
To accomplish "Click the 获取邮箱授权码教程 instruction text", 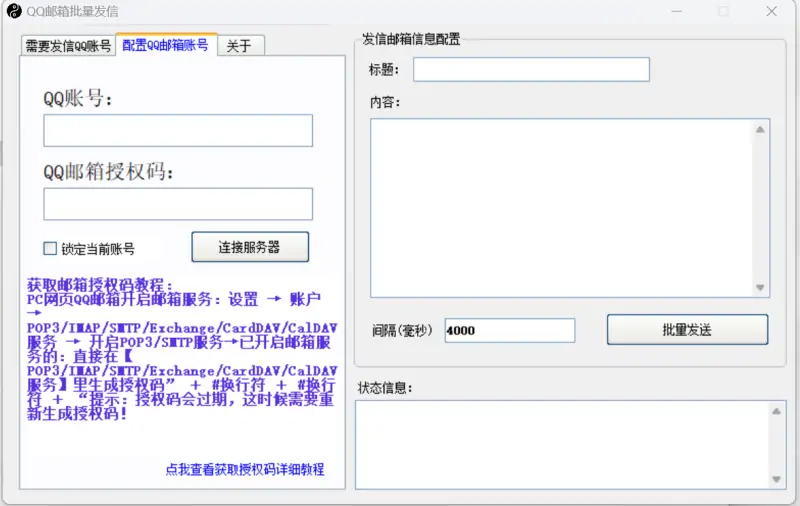I will coord(182,349).
